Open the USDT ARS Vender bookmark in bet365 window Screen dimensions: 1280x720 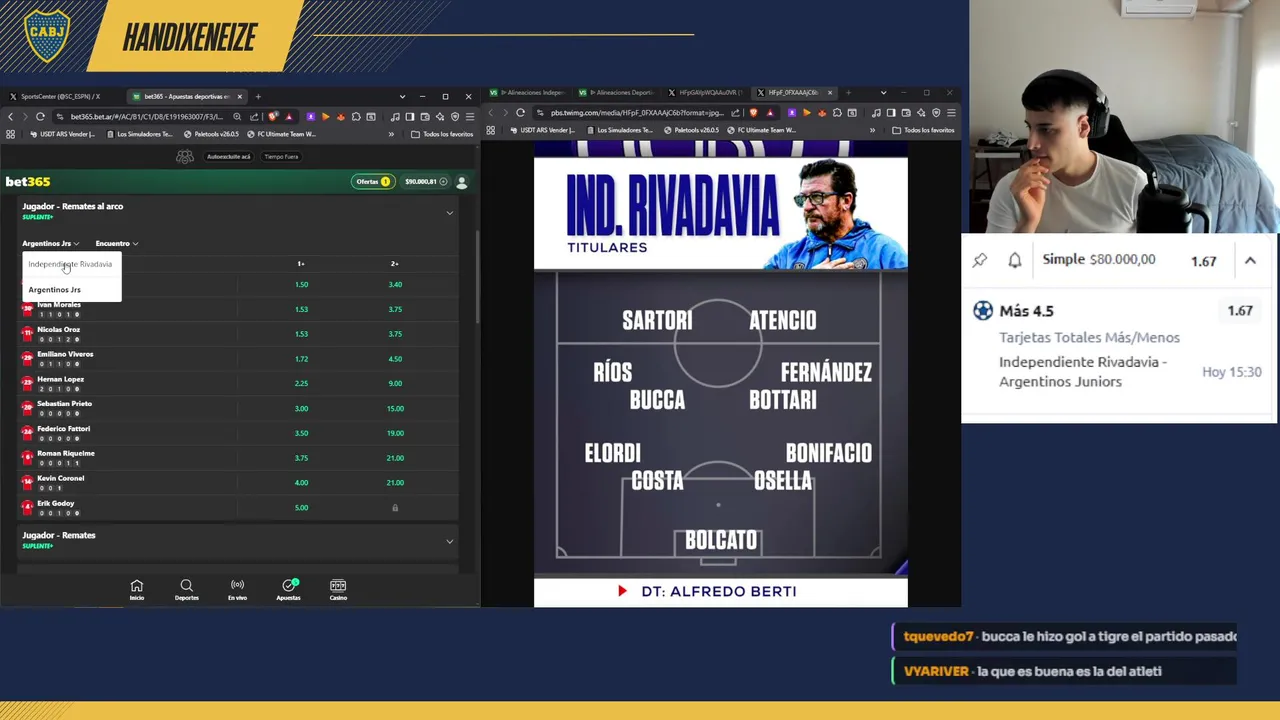pyautogui.click(x=62, y=134)
